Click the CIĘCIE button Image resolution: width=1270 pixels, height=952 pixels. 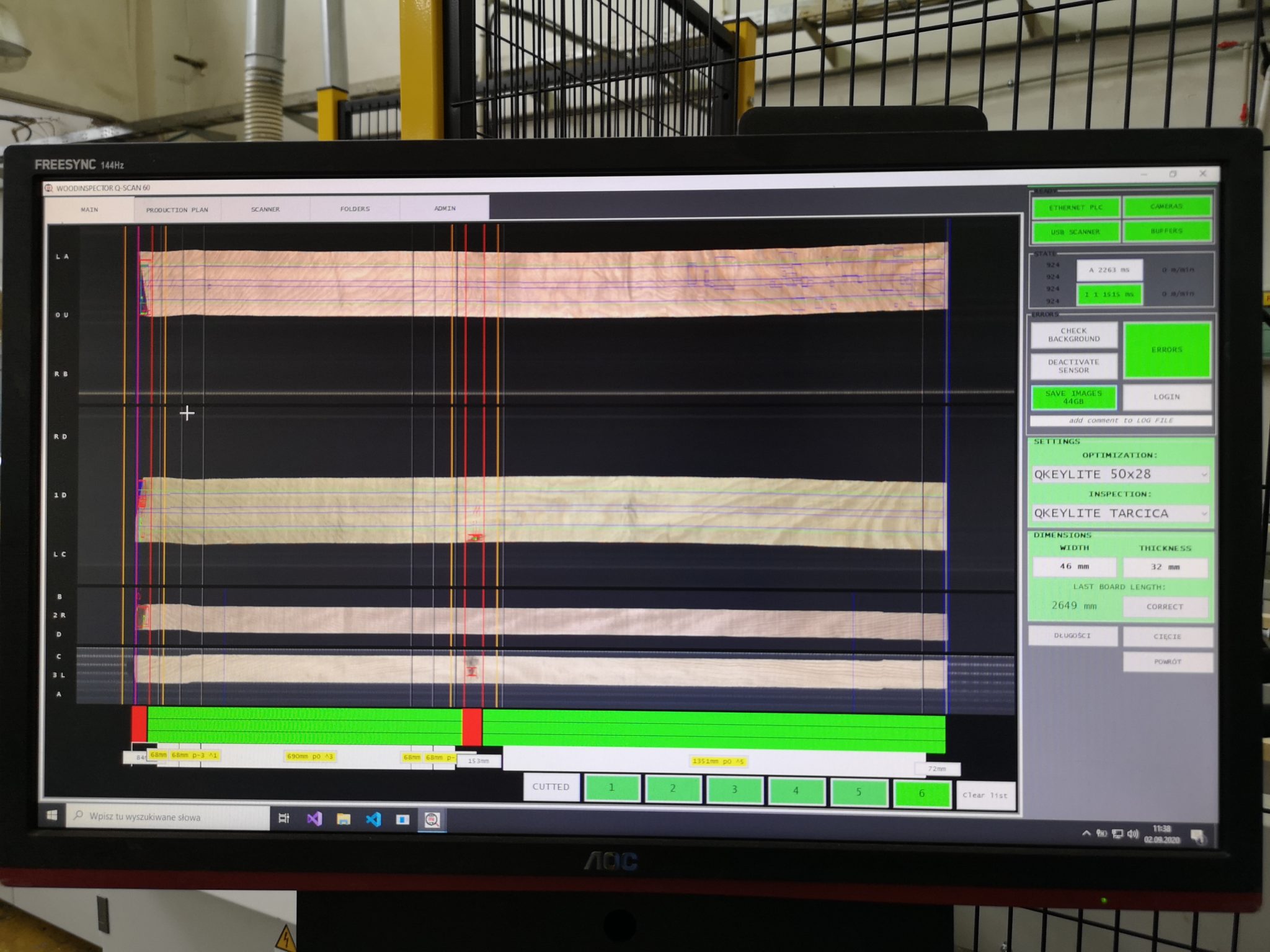point(1167,637)
